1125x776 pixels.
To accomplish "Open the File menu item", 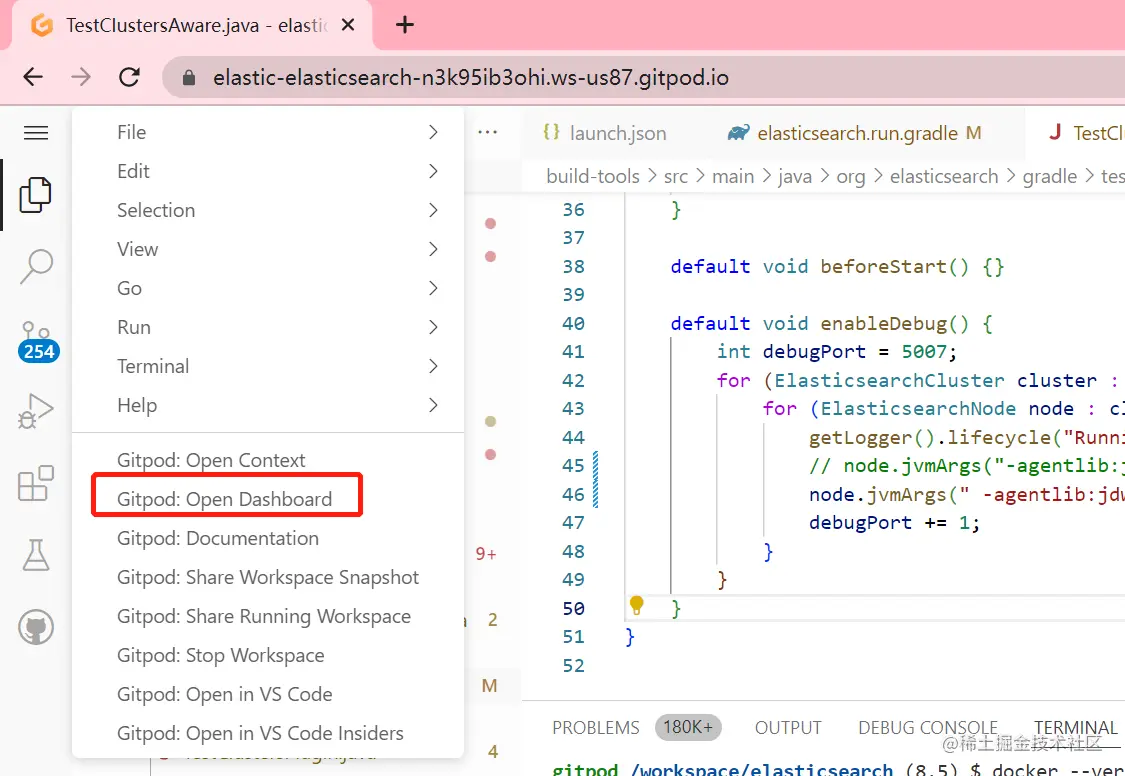I will tap(268, 132).
